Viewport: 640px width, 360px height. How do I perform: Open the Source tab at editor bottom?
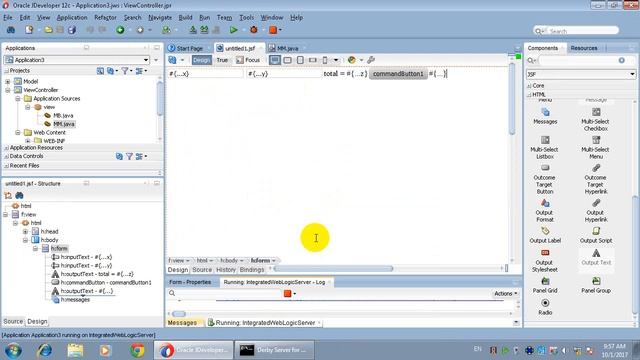[202, 270]
